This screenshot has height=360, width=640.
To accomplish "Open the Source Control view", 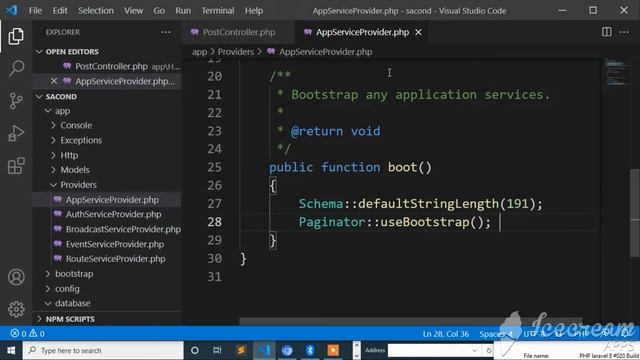I will 16,101.
